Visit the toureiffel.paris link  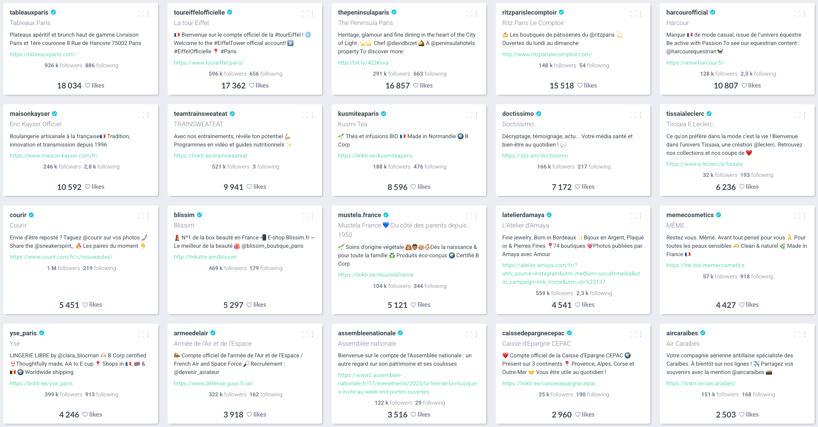(x=208, y=63)
